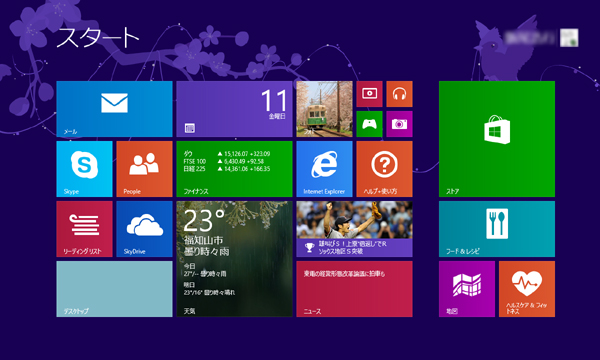
Task: Open the Mail (メール) tile
Action: (x=114, y=109)
